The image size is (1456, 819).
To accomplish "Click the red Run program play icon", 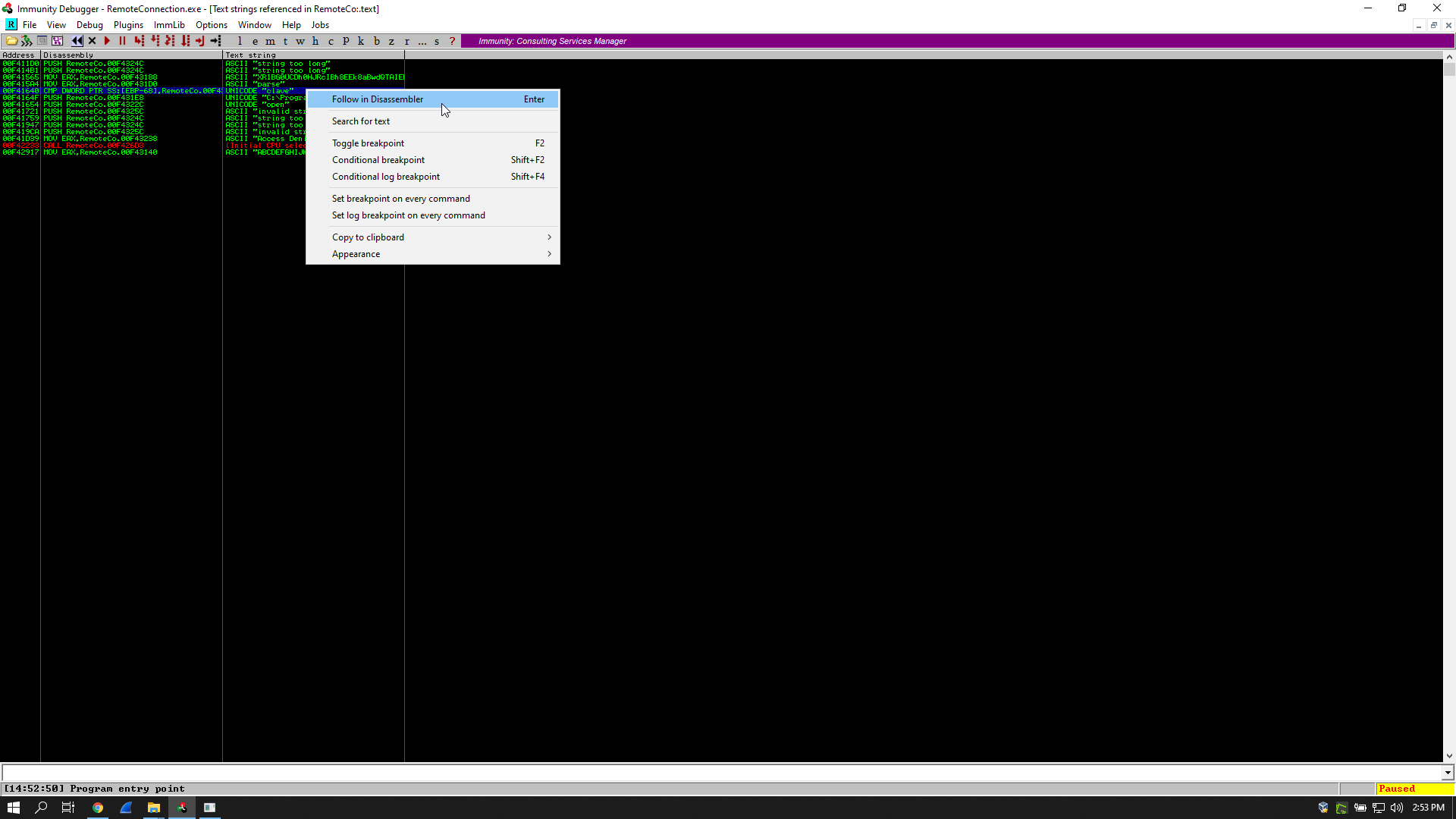I will [107, 41].
